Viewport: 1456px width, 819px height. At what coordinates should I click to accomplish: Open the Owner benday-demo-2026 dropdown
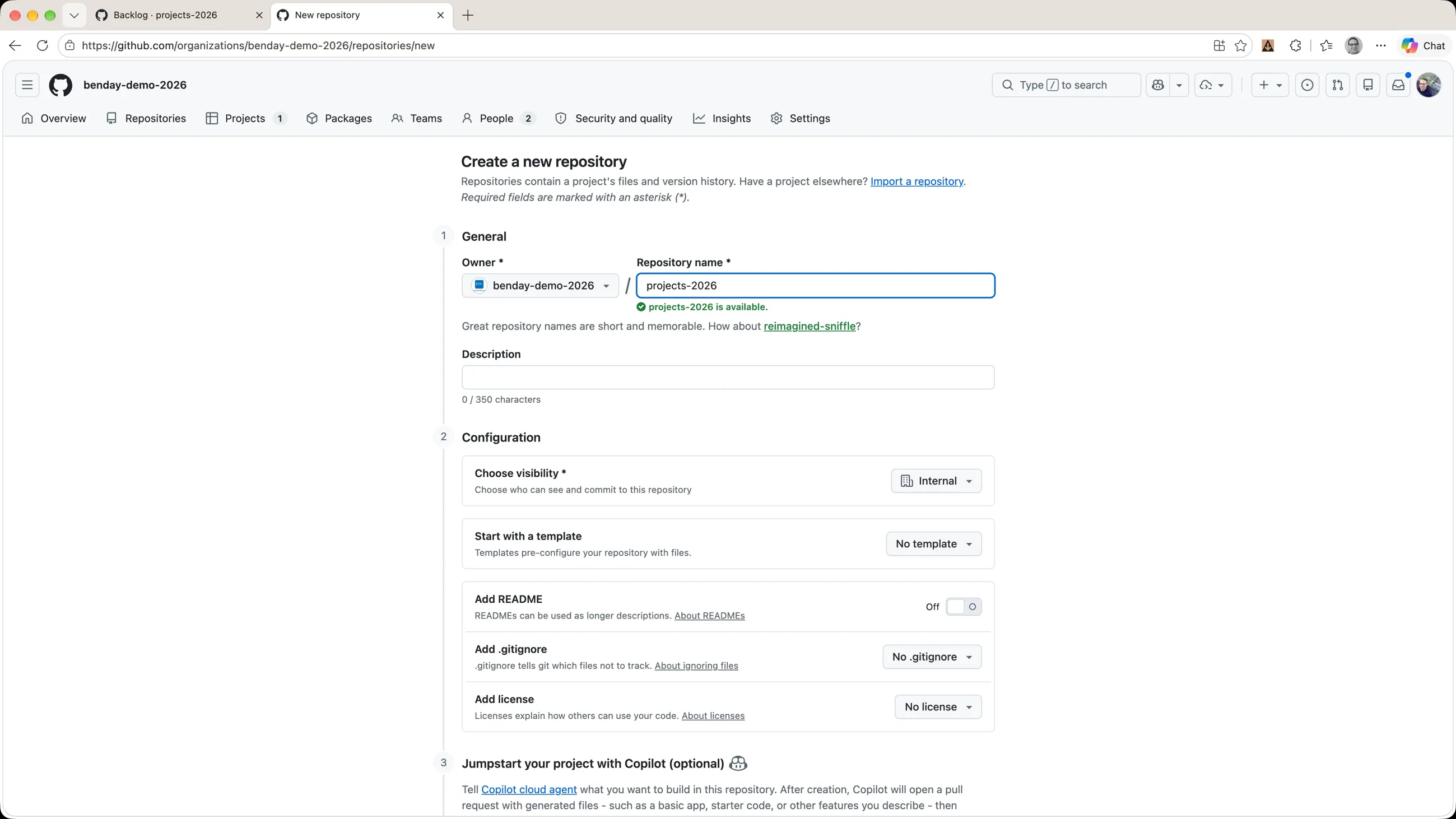point(541,286)
